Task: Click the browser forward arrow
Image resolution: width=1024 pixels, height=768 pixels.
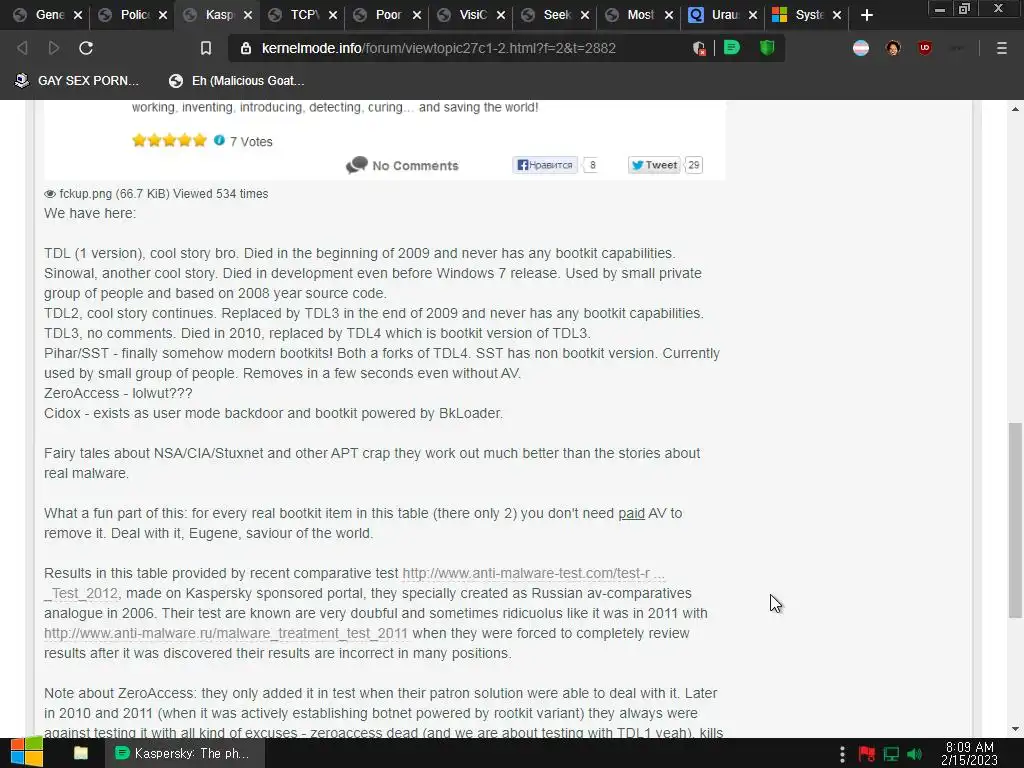Action: click(x=54, y=48)
